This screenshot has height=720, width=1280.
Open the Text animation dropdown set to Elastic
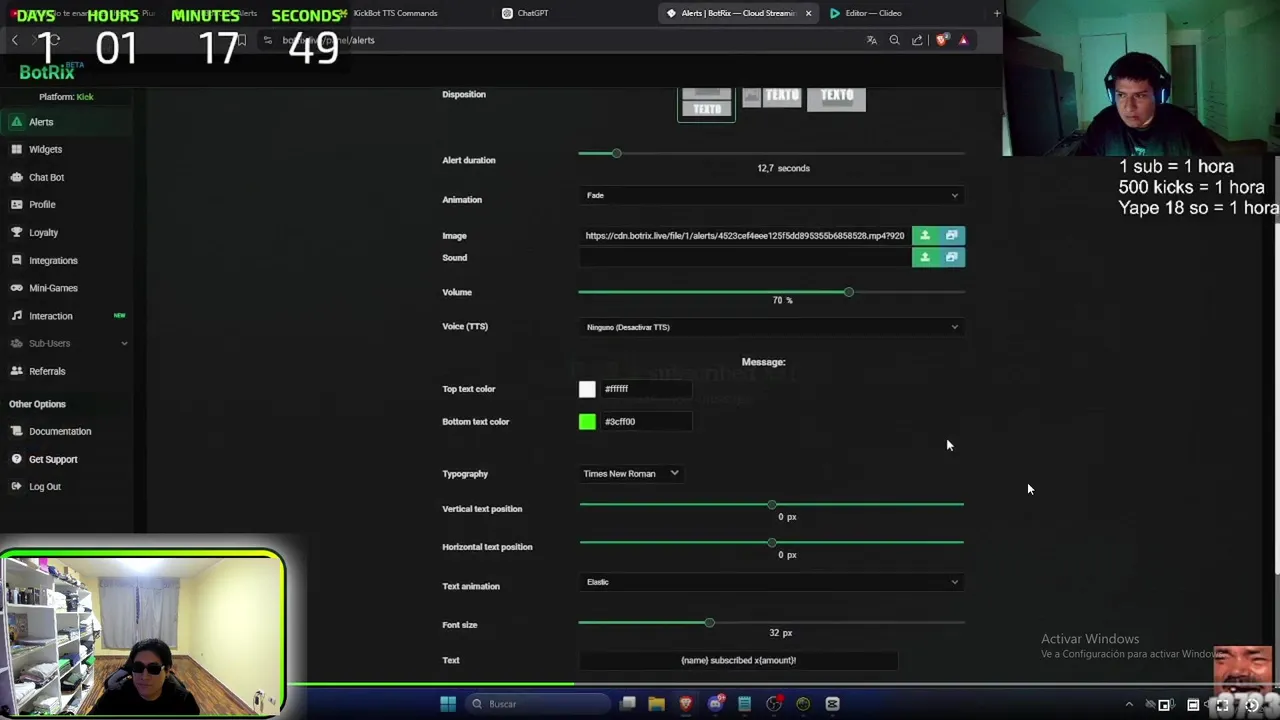point(771,582)
